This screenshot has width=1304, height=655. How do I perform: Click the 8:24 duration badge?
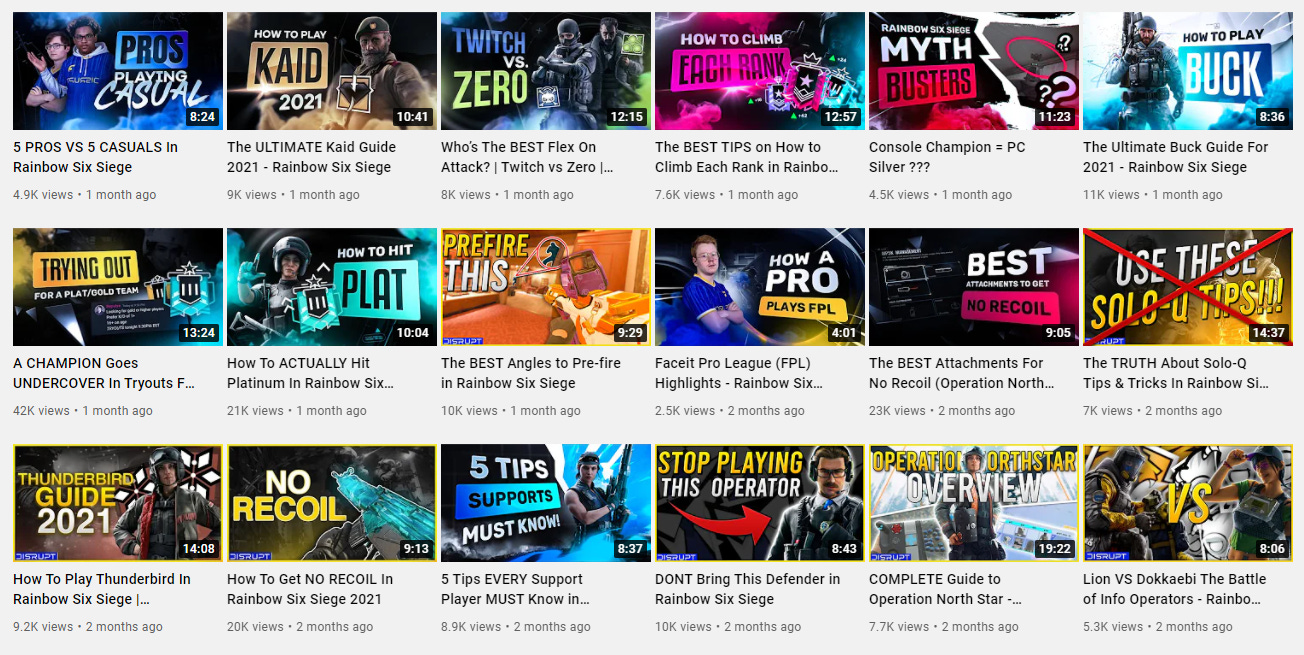202,117
